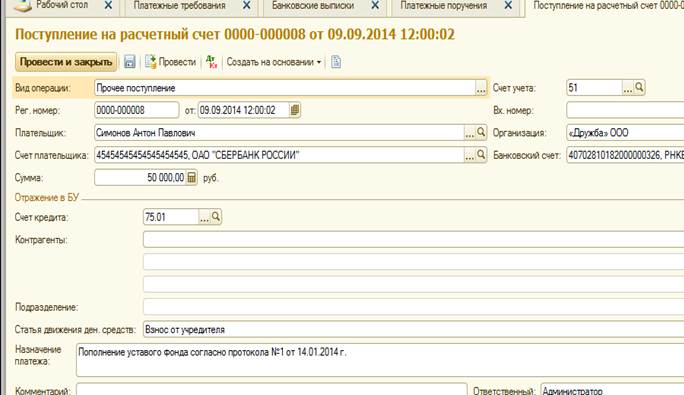Image resolution: width=684 pixels, height=395 pixels.
Task: Click the Организация field «Дружба» ООО
Action: point(625,133)
